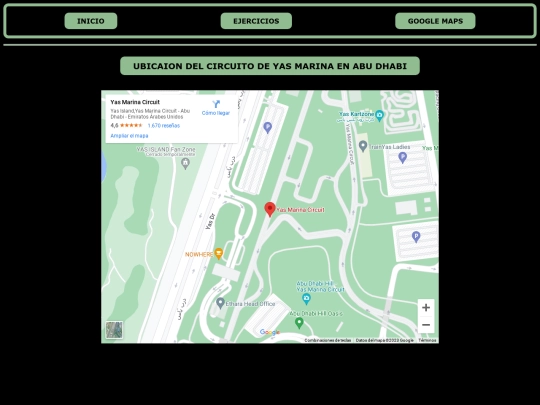Screen dimensions: 540x405
Task: Click the Google logo on map
Action: (270, 332)
